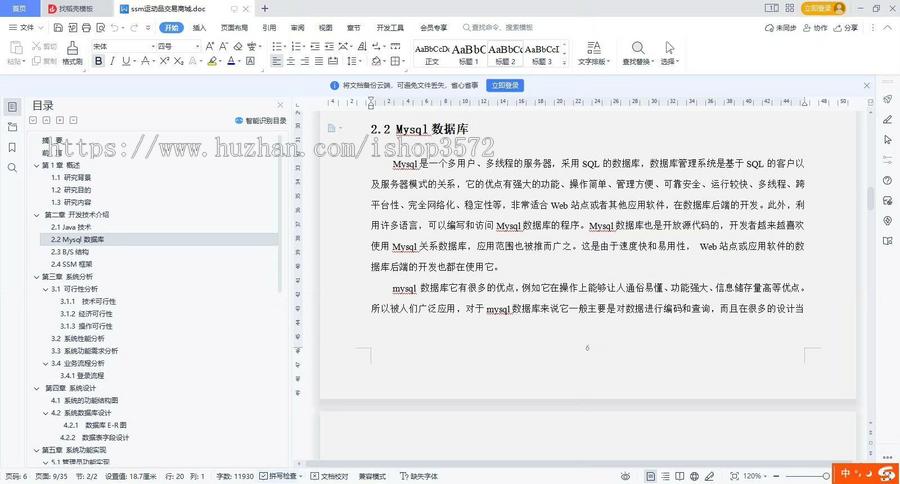The image size is (900, 484).
Task: Open the File (文件) menu dropdown
Action: coord(26,28)
